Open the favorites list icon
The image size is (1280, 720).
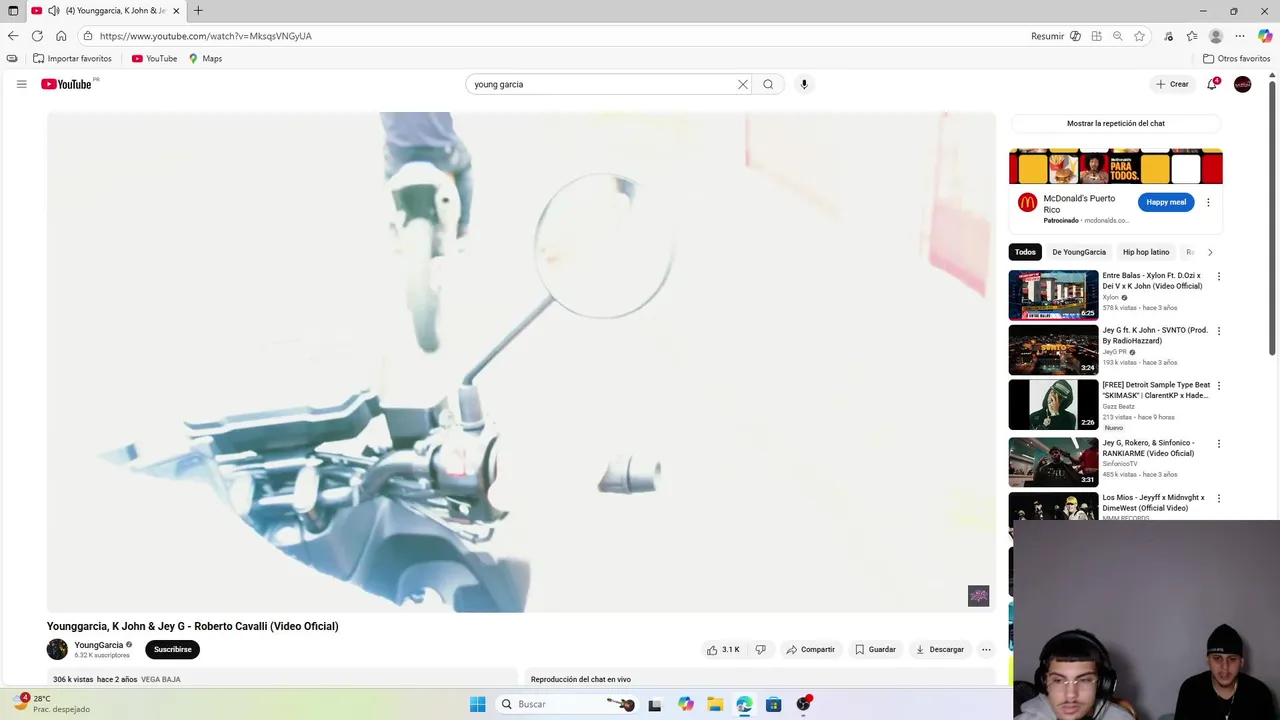[x=1192, y=36]
